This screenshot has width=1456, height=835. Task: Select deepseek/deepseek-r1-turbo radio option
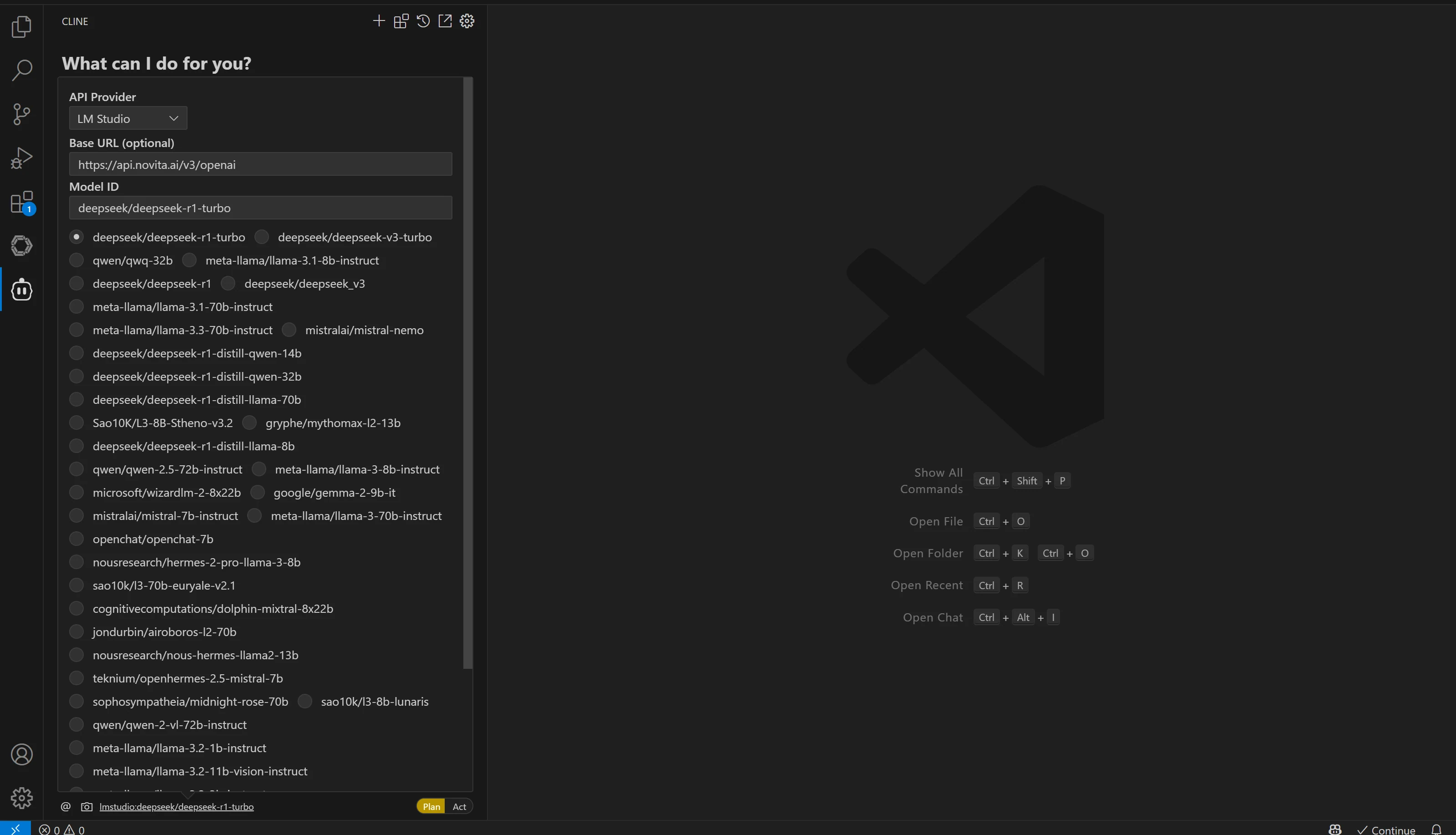tap(76, 237)
